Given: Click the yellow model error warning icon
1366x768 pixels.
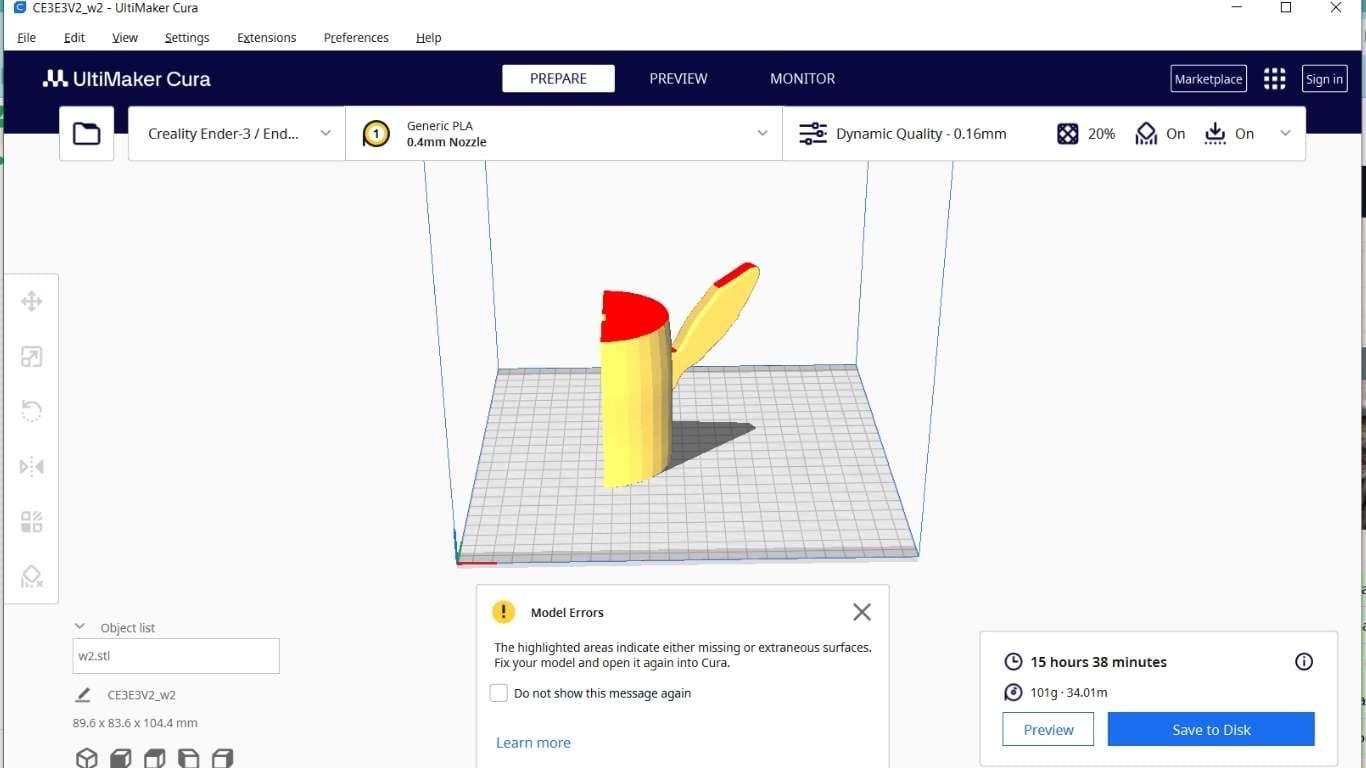Looking at the screenshot, I should [503, 612].
